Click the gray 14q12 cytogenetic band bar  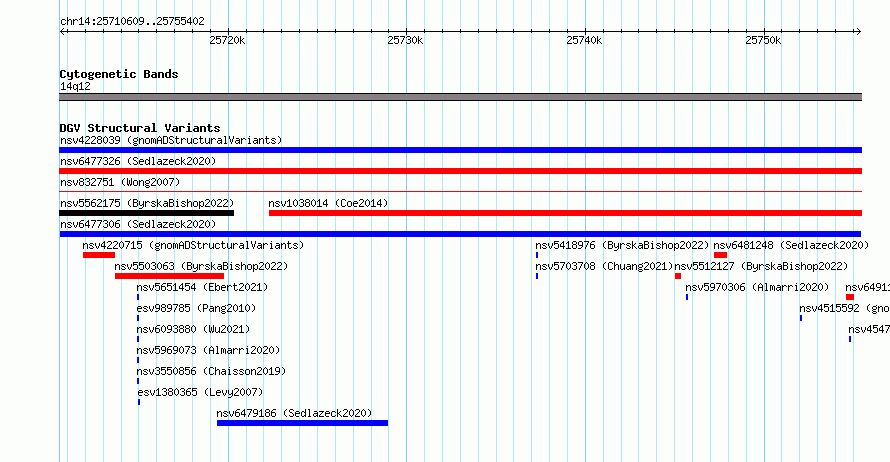pos(460,98)
